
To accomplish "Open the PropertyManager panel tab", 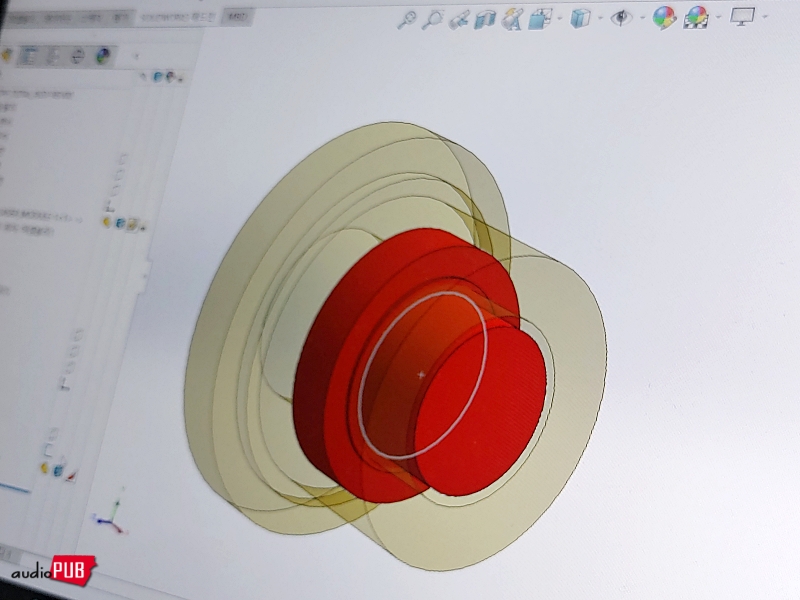I will 28,56.
